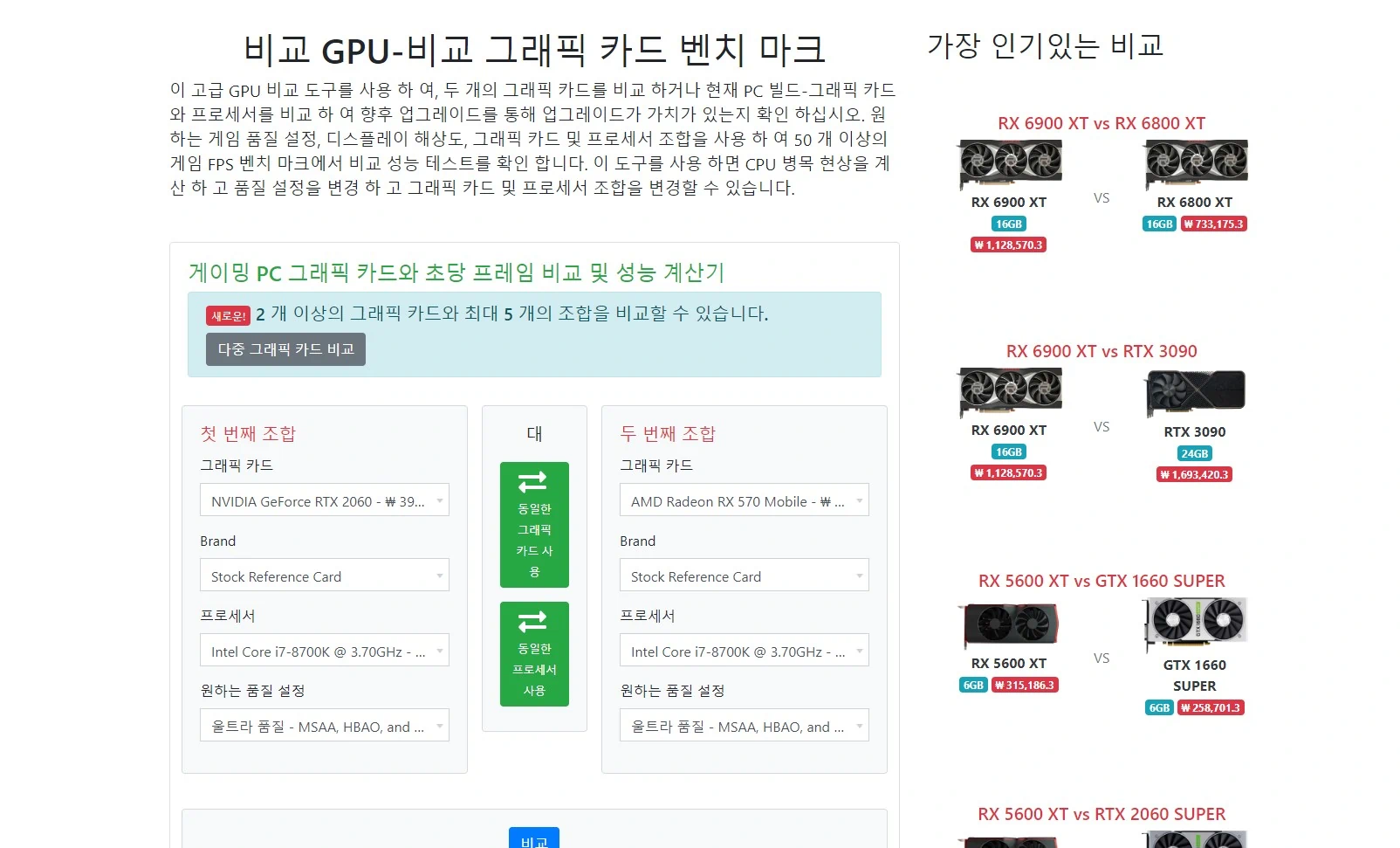Click the RTX 3090 card image

tap(1195, 393)
